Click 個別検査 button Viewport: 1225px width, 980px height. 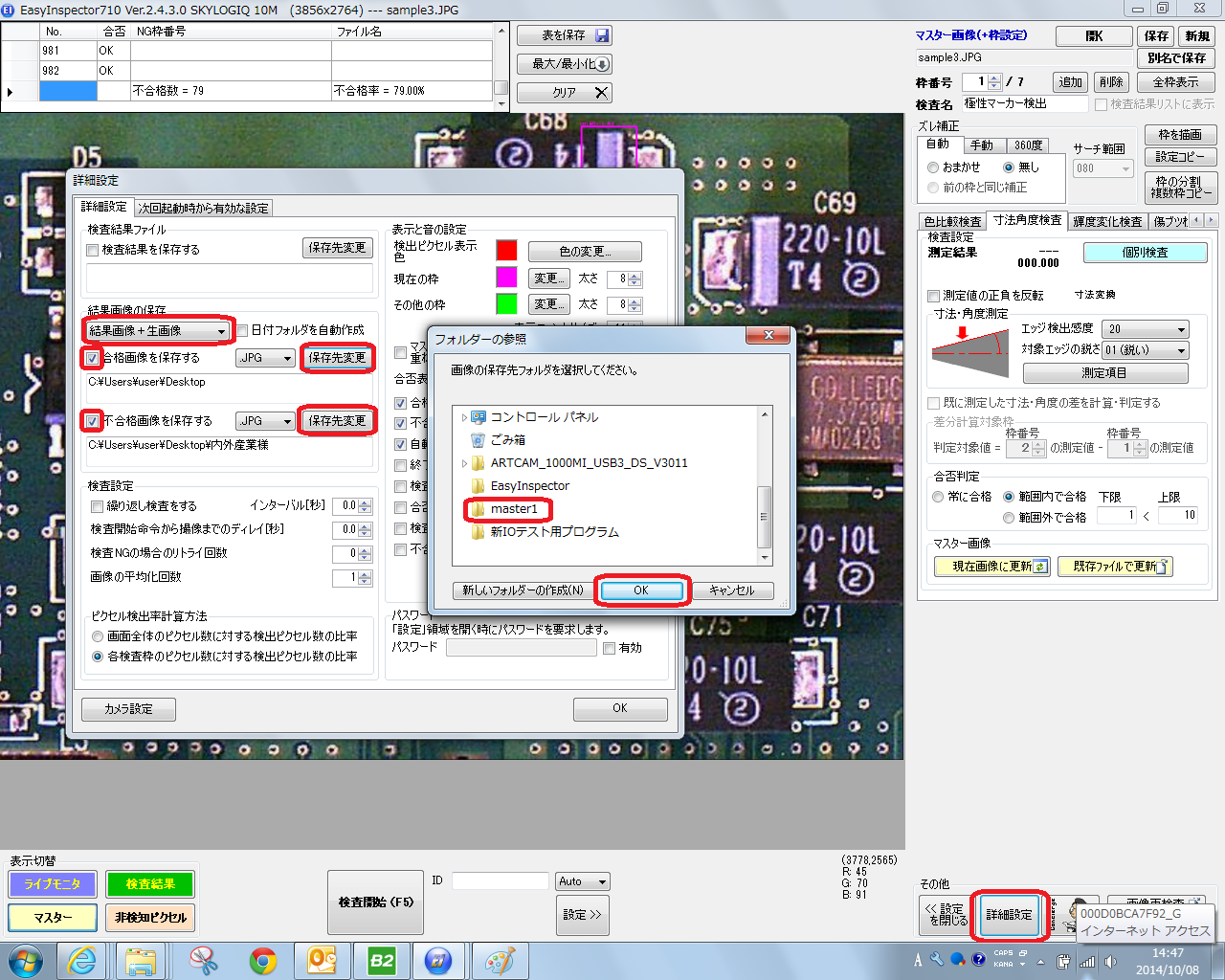click(x=1145, y=253)
